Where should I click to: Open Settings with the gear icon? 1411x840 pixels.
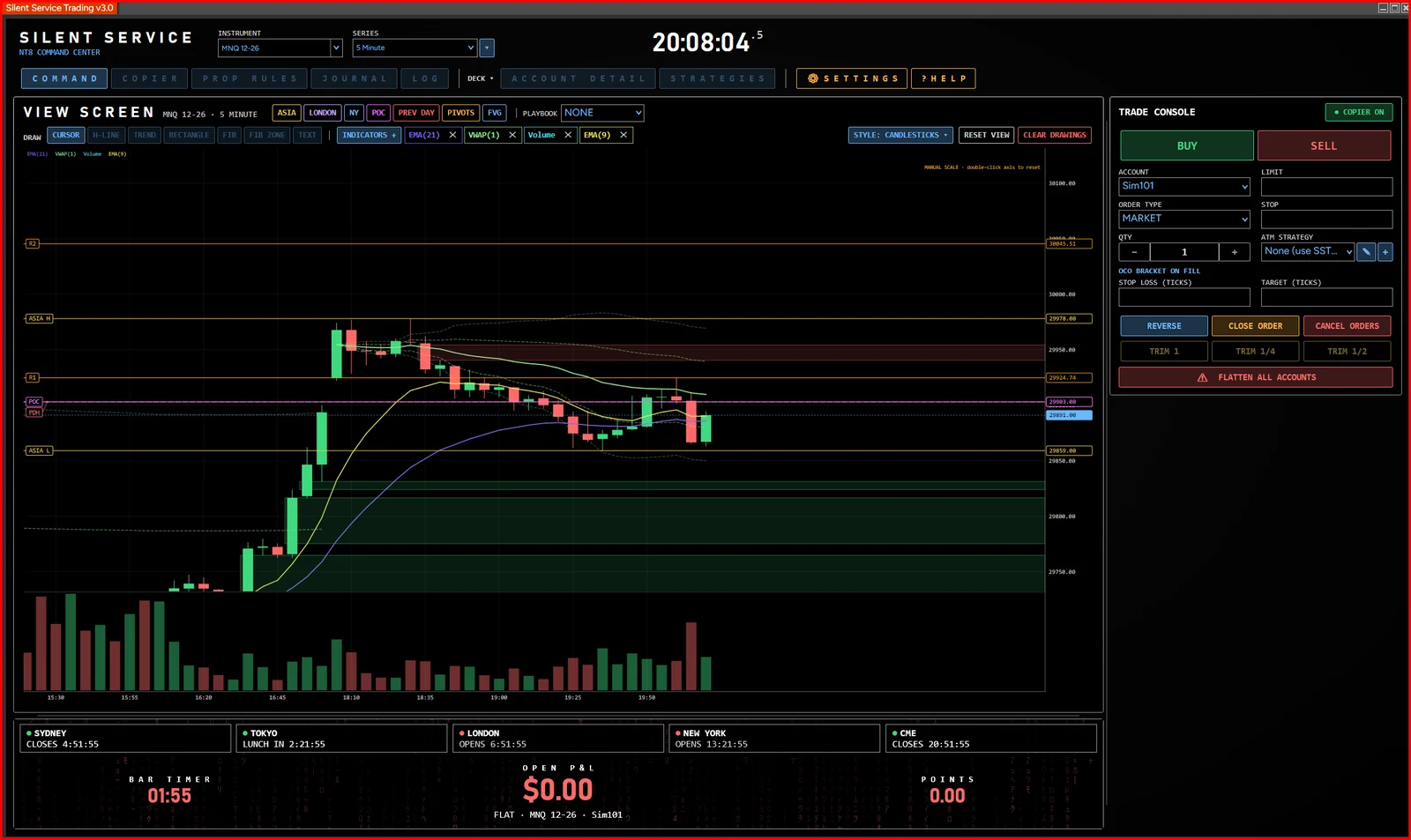click(852, 78)
